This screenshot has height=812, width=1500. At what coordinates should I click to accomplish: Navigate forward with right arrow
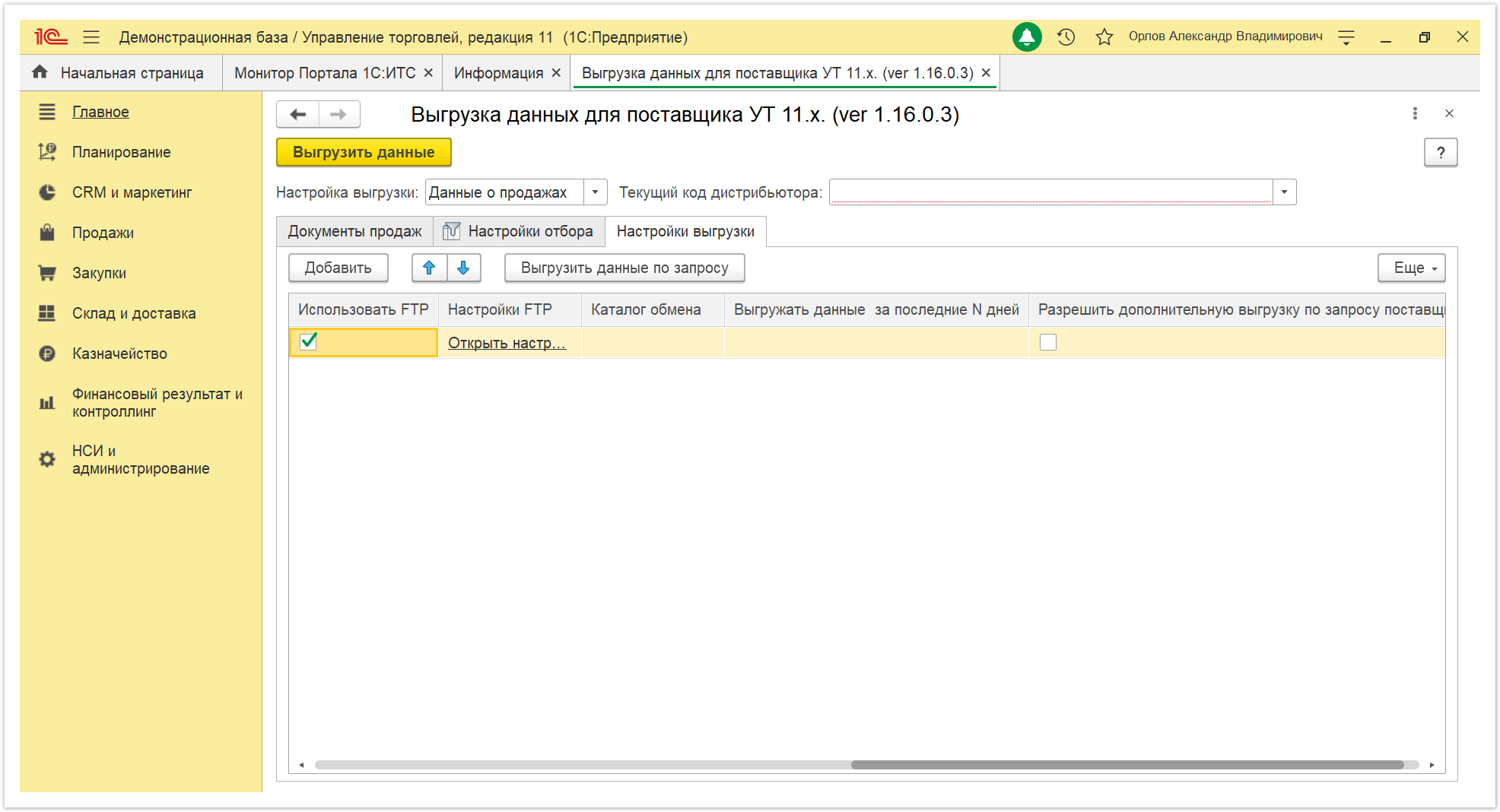[339, 114]
